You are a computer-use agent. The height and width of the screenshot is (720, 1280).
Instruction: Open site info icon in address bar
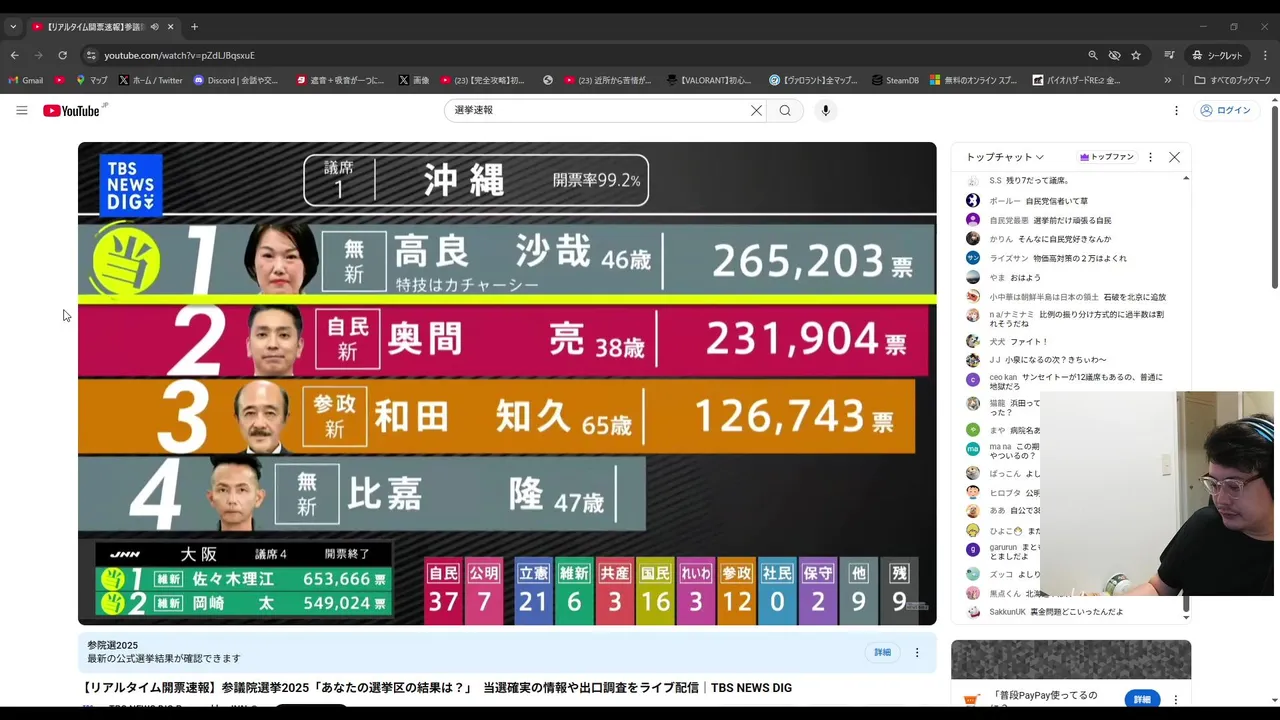click(91, 55)
